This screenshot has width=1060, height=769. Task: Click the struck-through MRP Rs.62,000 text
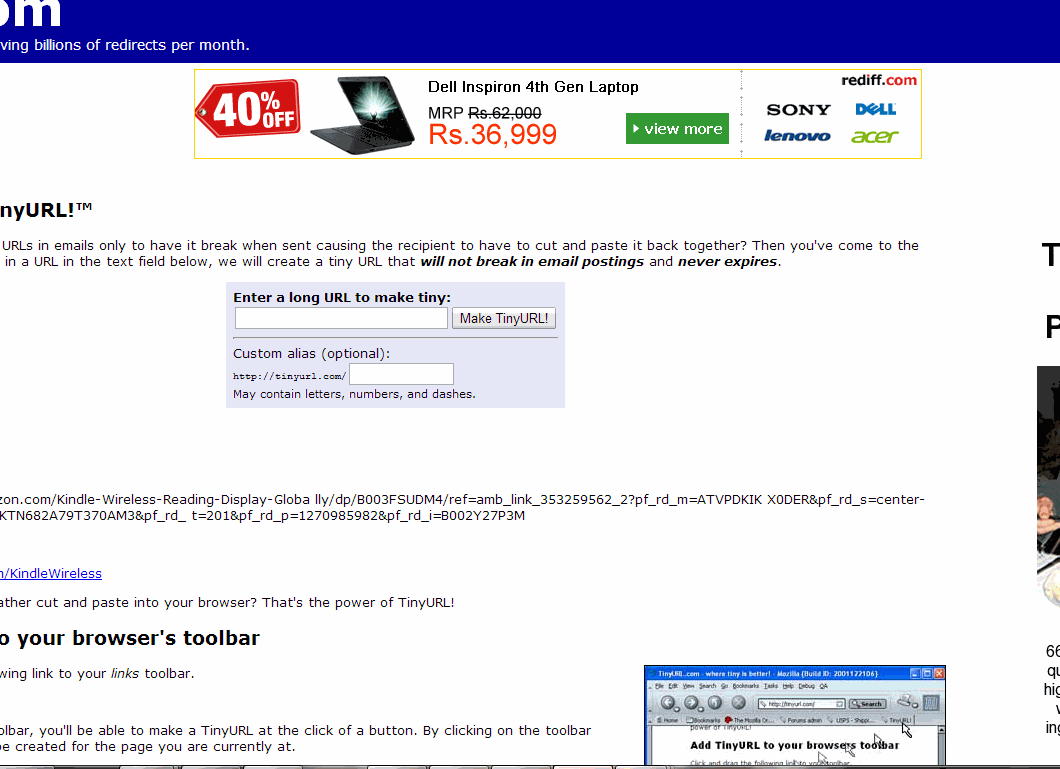click(x=485, y=113)
